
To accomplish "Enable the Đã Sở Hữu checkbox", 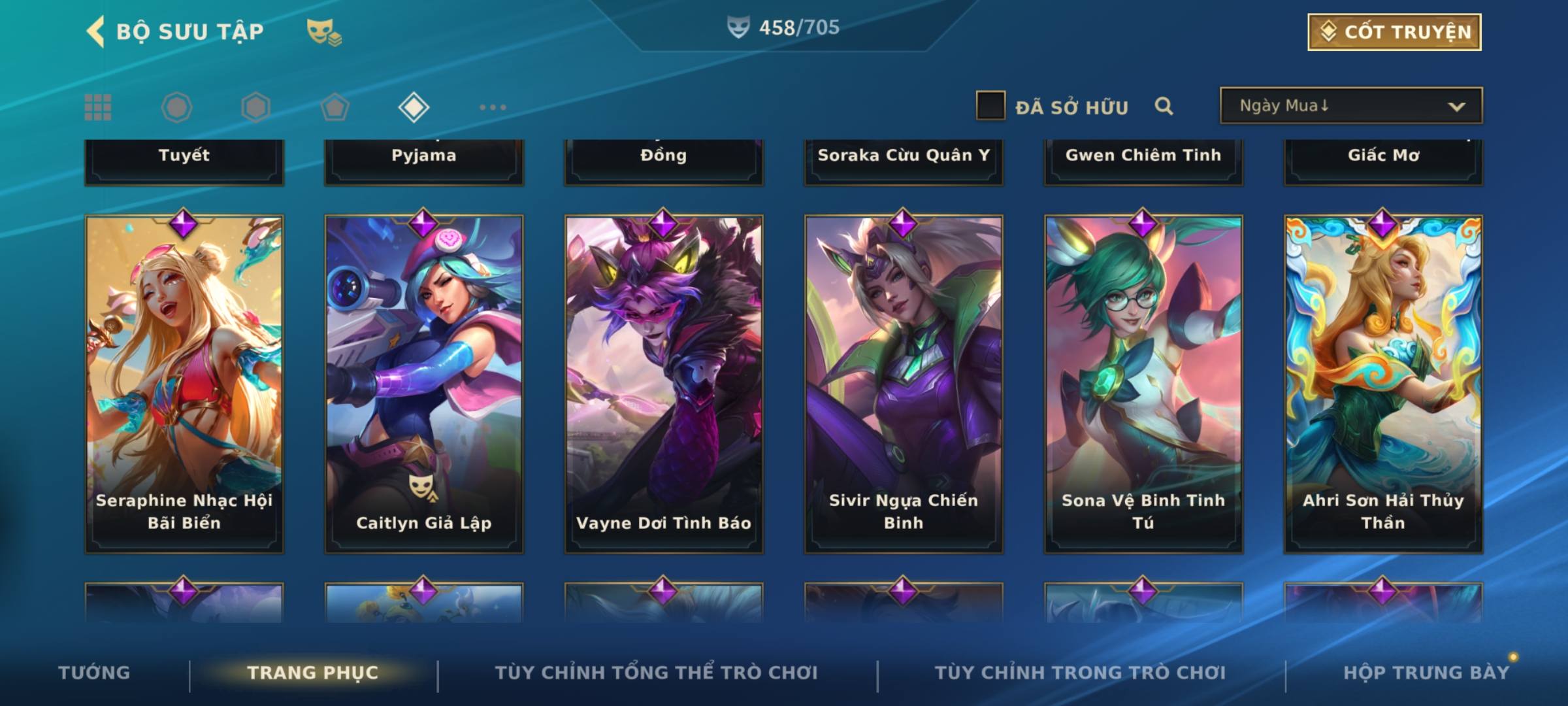I will pos(990,106).
